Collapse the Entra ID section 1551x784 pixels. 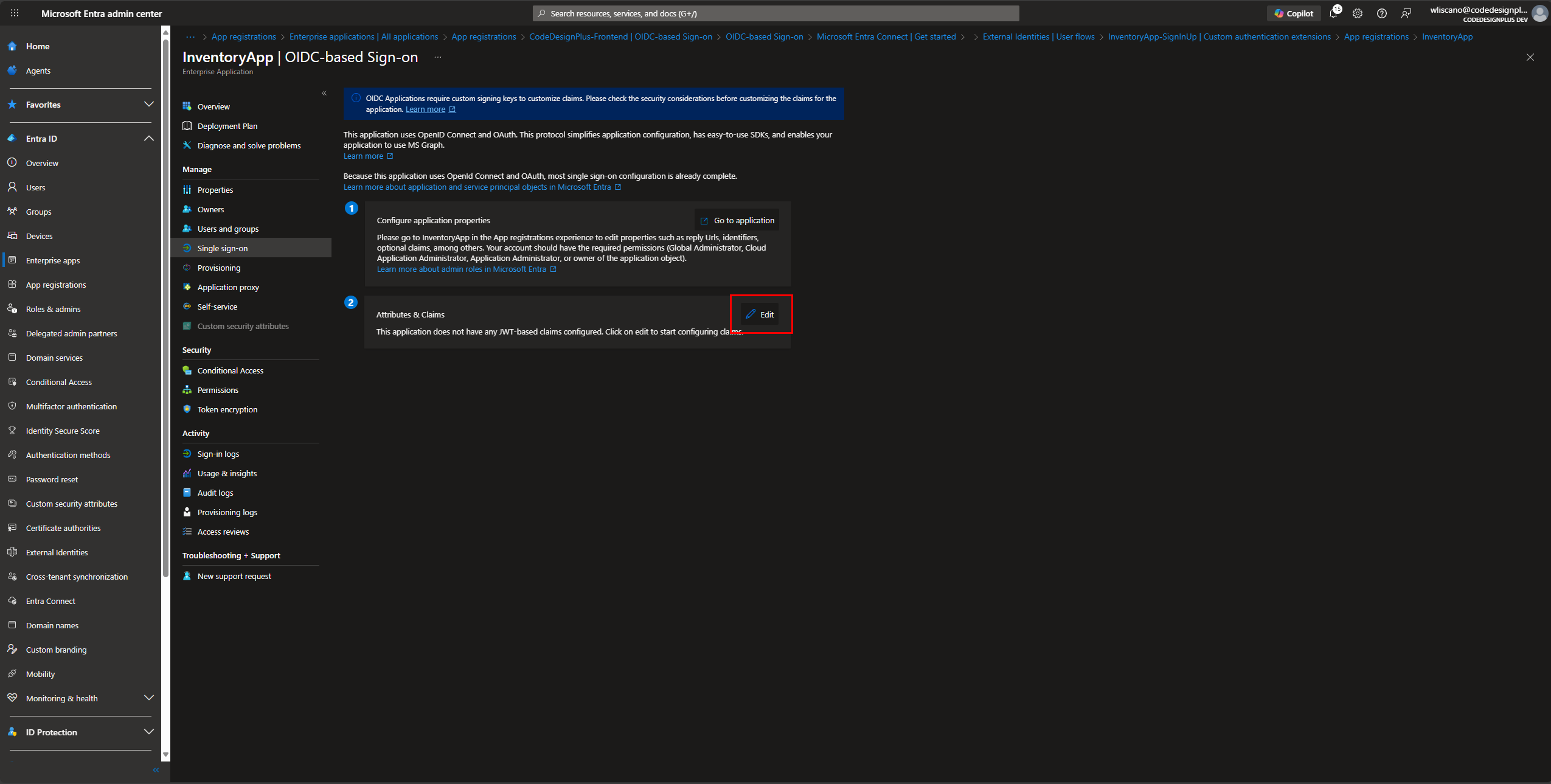pyautogui.click(x=148, y=139)
